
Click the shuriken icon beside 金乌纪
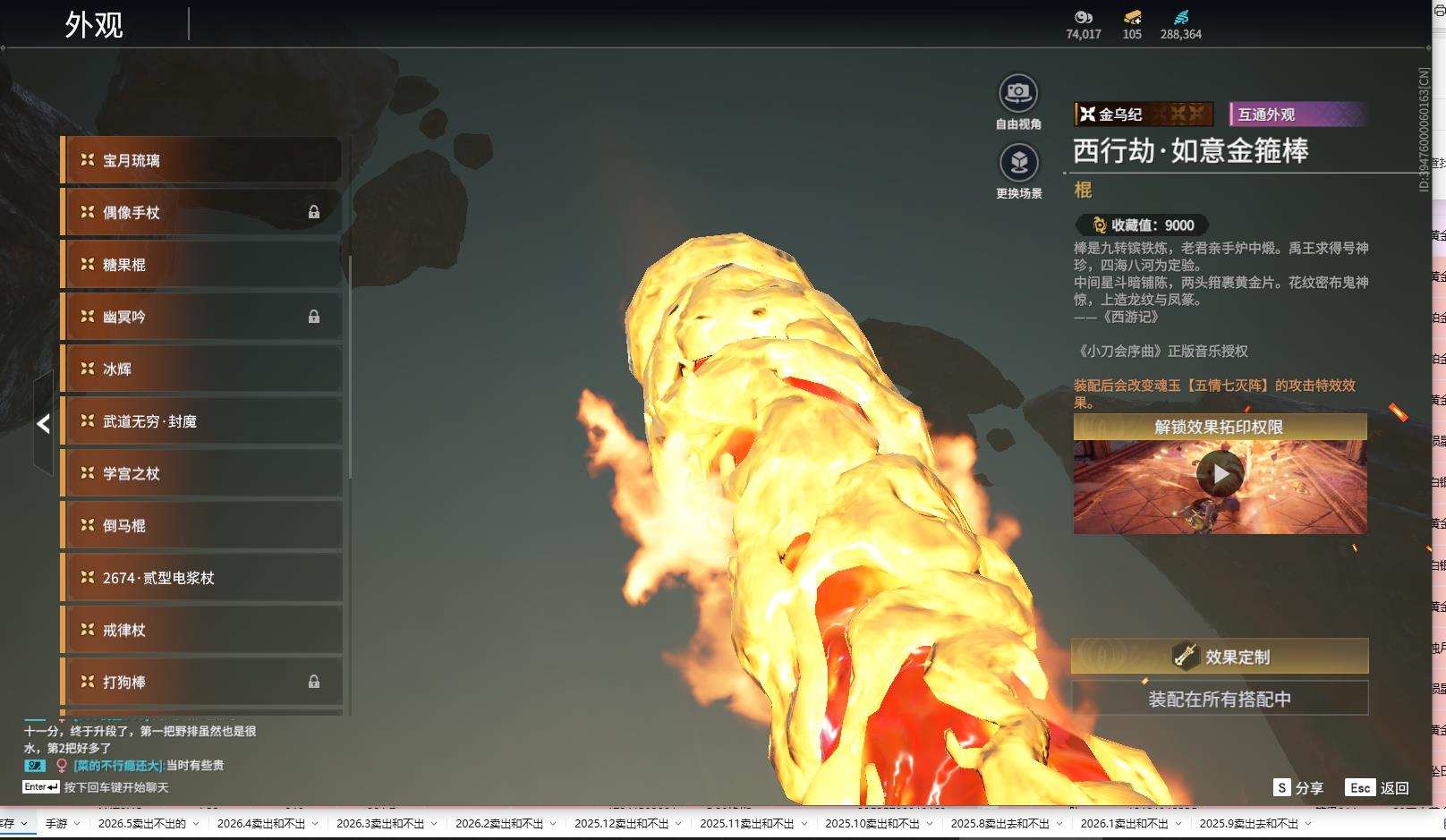pyautogui.click(x=1087, y=114)
